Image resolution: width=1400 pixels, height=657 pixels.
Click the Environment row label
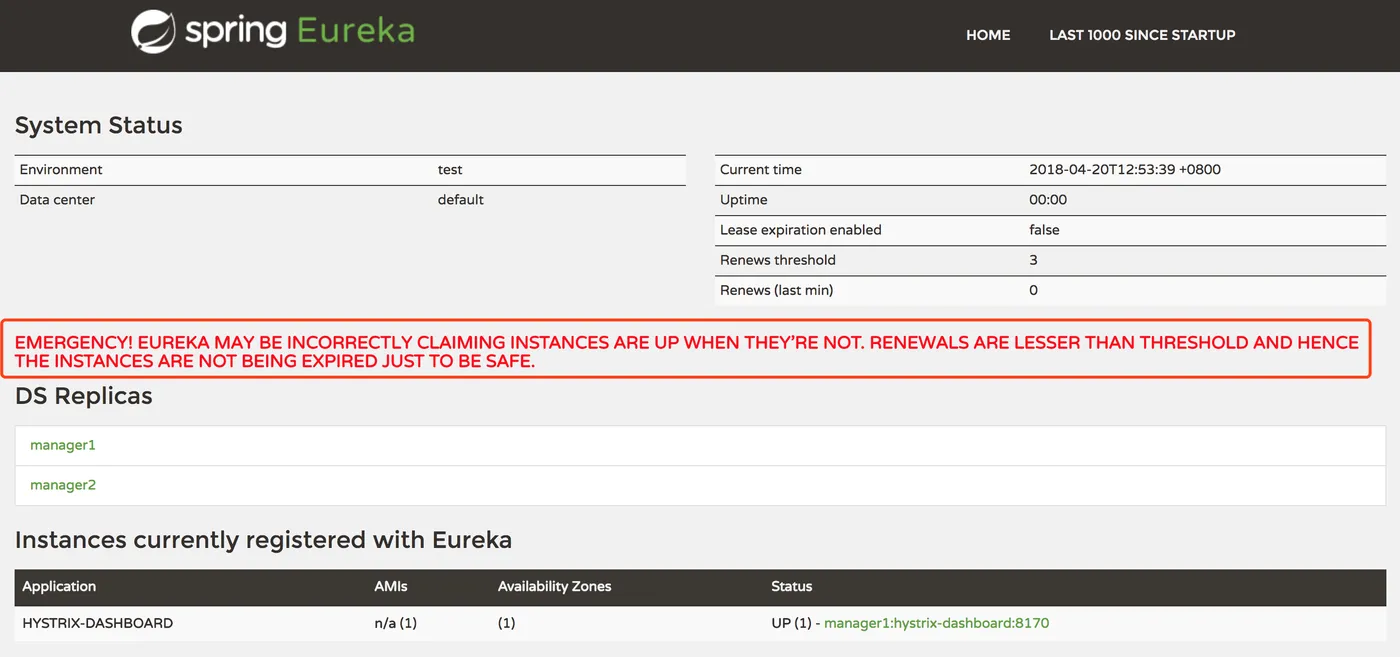click(x=61, y=170)
